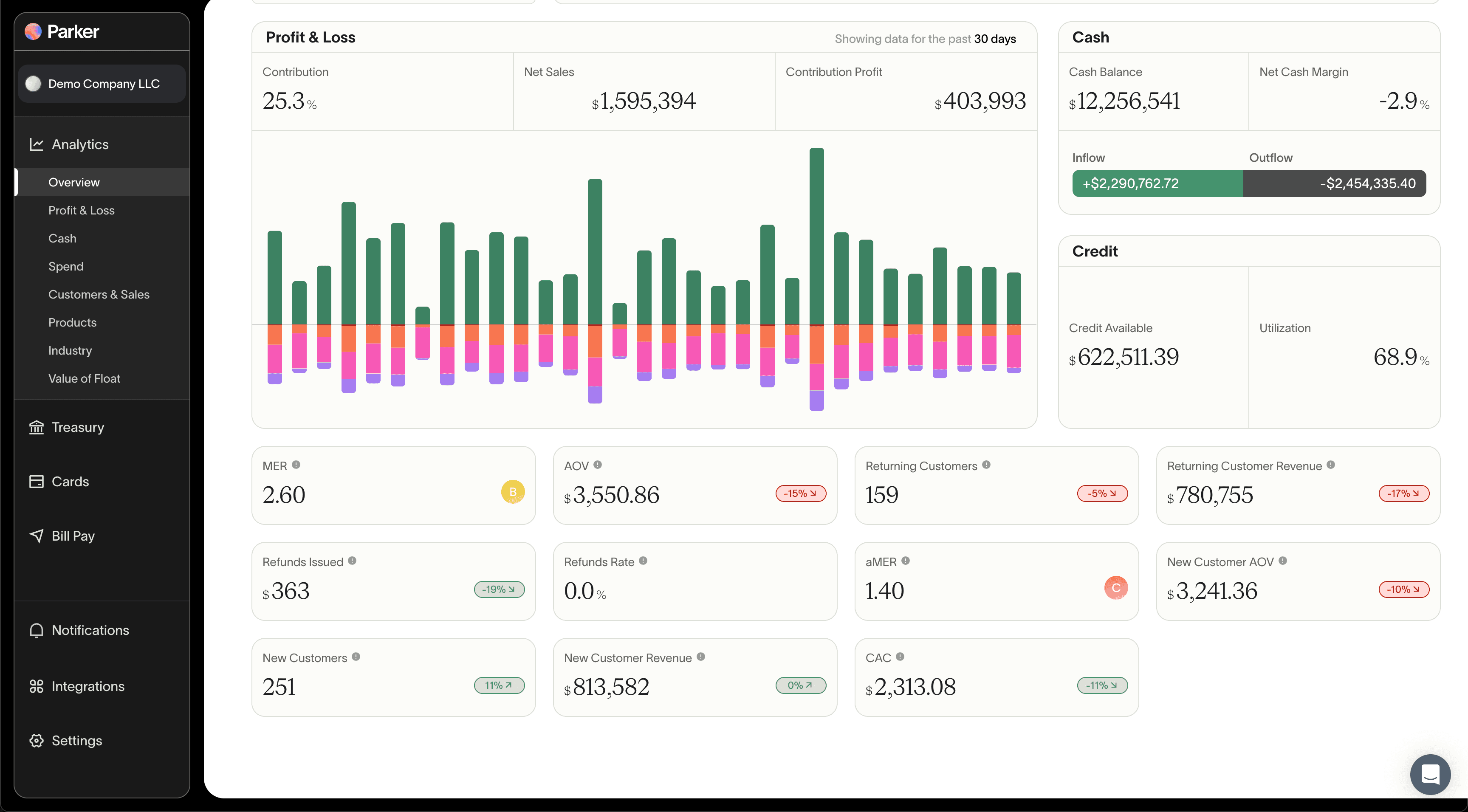The image size is (1468, 812).
Task: Click the info icon next to MER
Action: coord(296,465)
